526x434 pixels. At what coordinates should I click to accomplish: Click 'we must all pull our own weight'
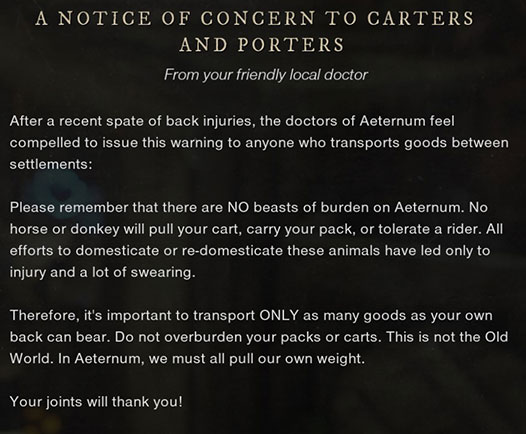[x=256, y=359]
